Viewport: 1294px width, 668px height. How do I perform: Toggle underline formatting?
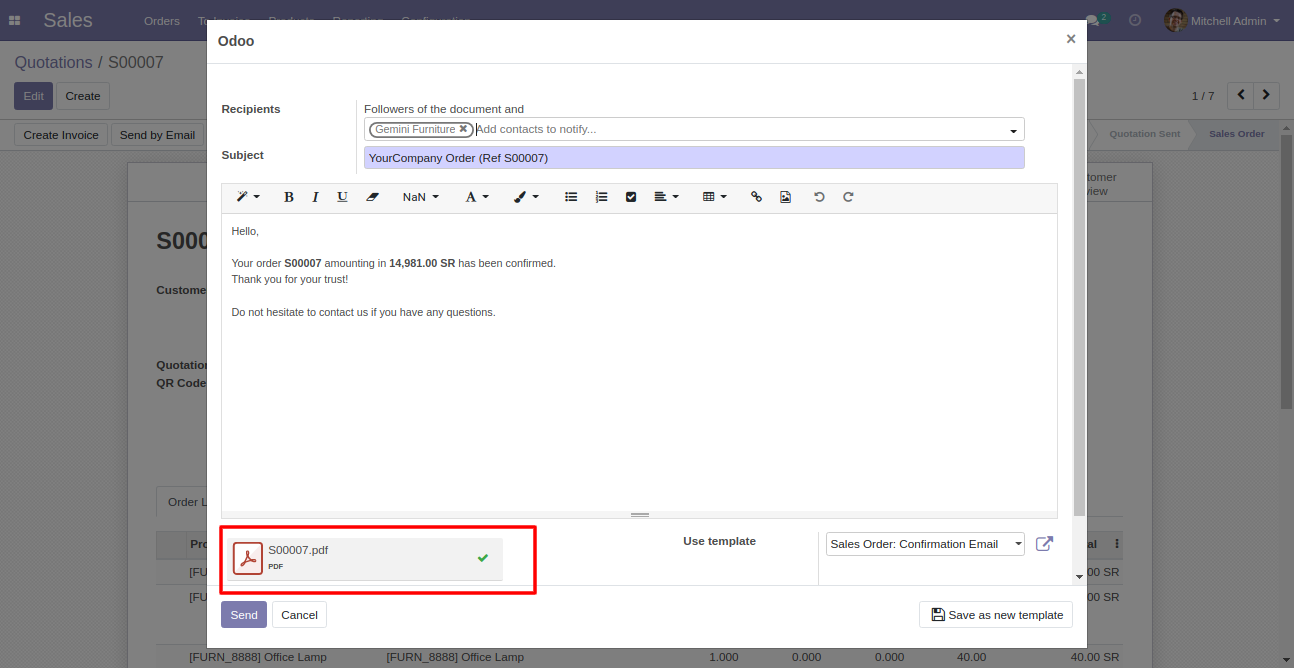click(342, 197)
